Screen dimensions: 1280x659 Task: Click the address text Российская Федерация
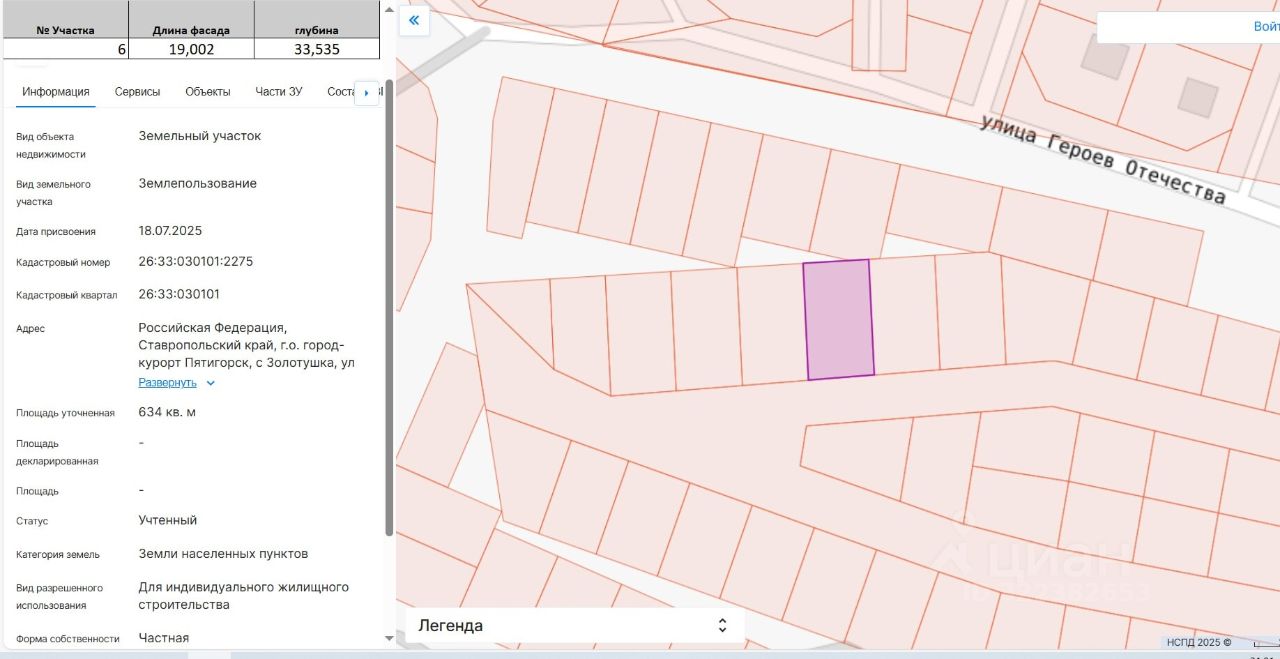212,328
